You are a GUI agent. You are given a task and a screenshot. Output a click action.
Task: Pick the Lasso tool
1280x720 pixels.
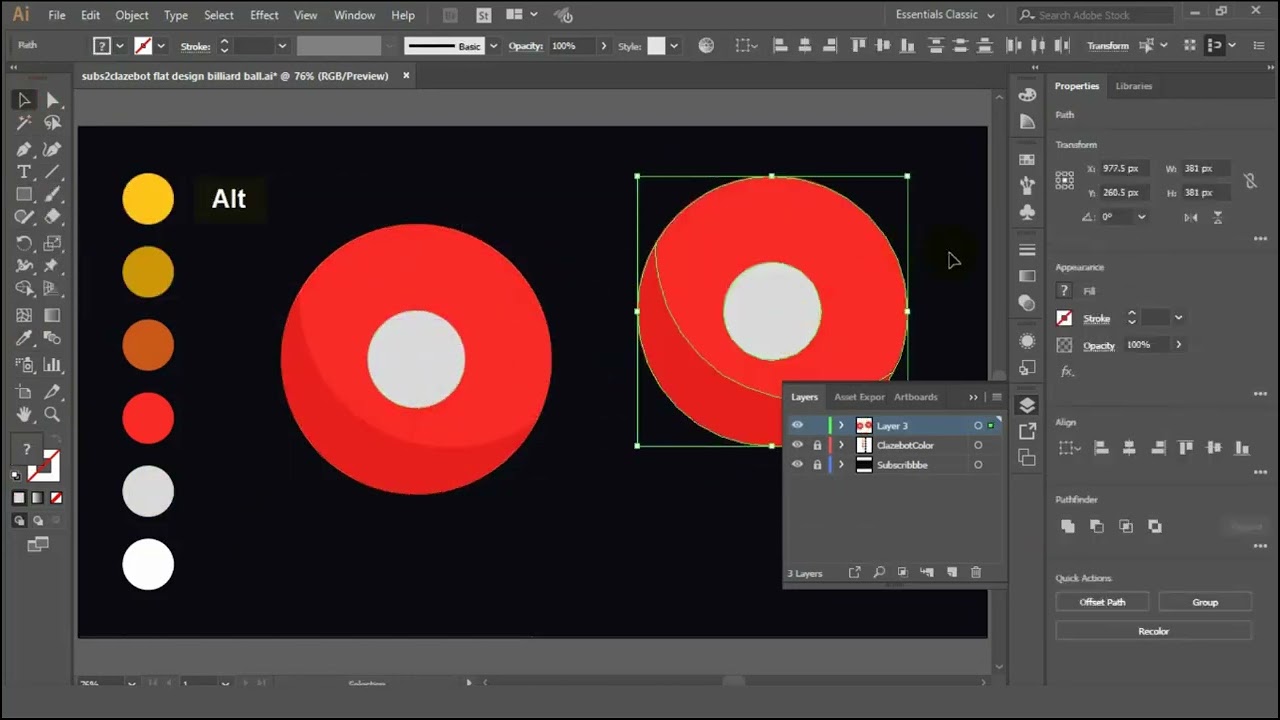[x=53, y=123]
